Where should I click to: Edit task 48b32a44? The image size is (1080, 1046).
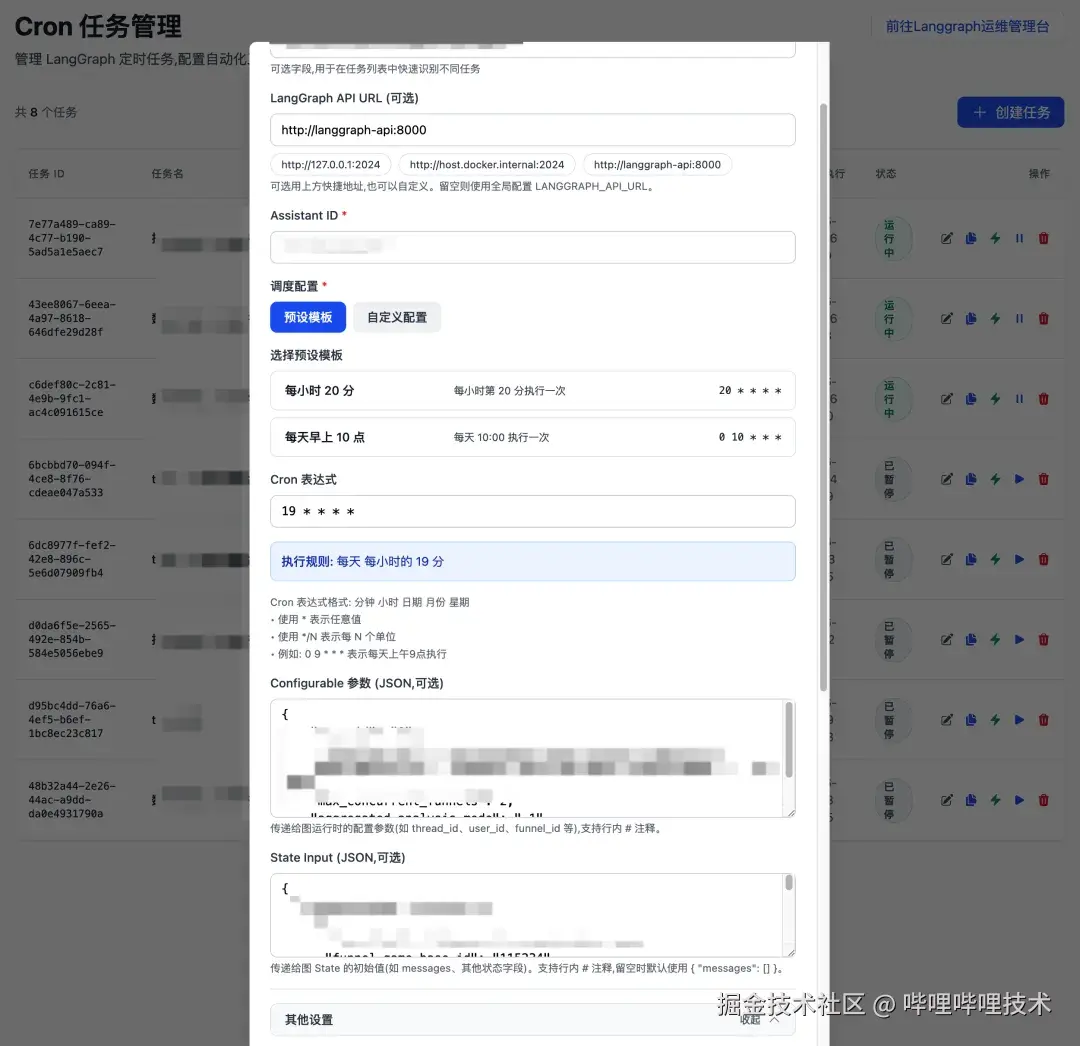[947, 800]
